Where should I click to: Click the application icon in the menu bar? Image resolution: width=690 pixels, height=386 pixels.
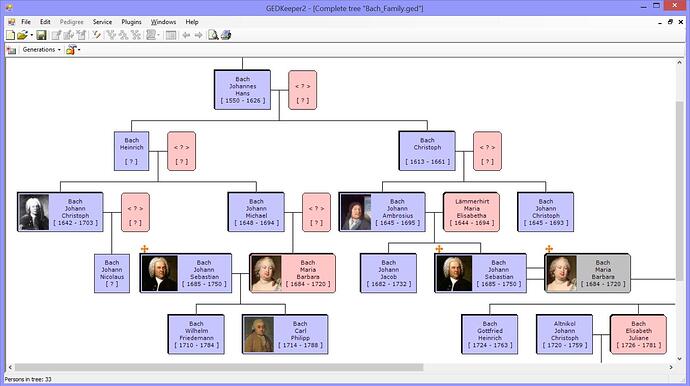(11, 22)
